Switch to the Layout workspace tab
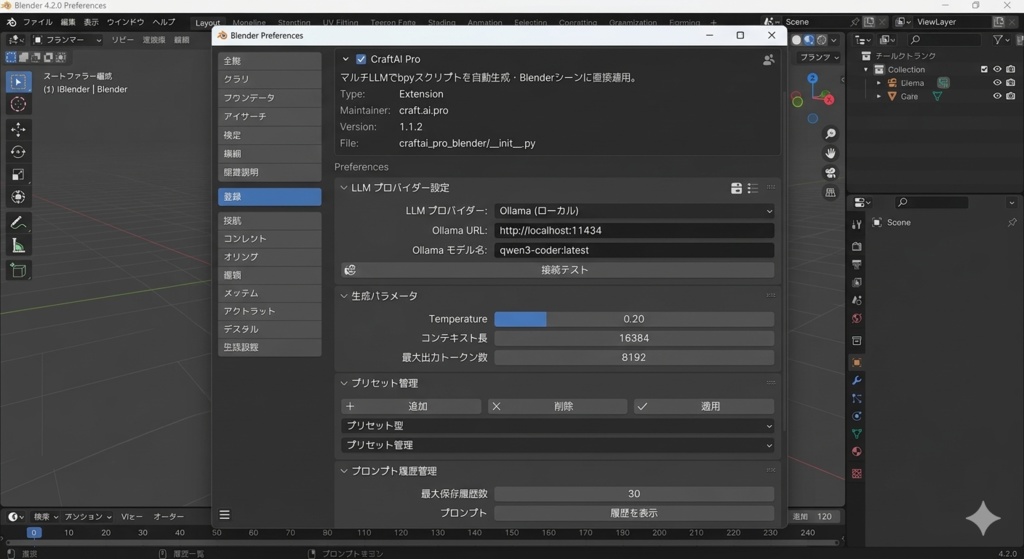Screen dimensions: 1024x559 click(207, 23)
